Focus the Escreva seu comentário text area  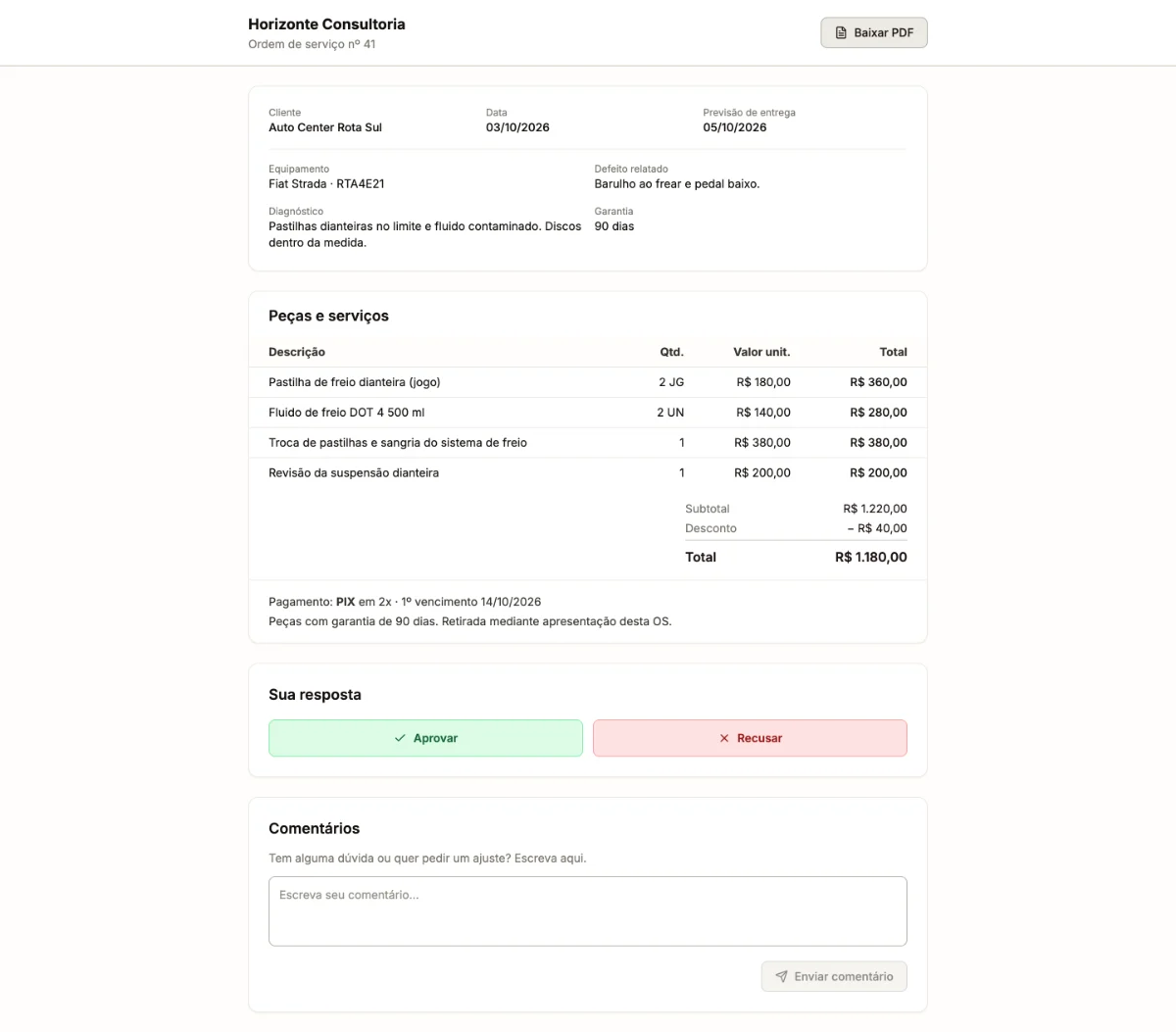pos(588,910)
